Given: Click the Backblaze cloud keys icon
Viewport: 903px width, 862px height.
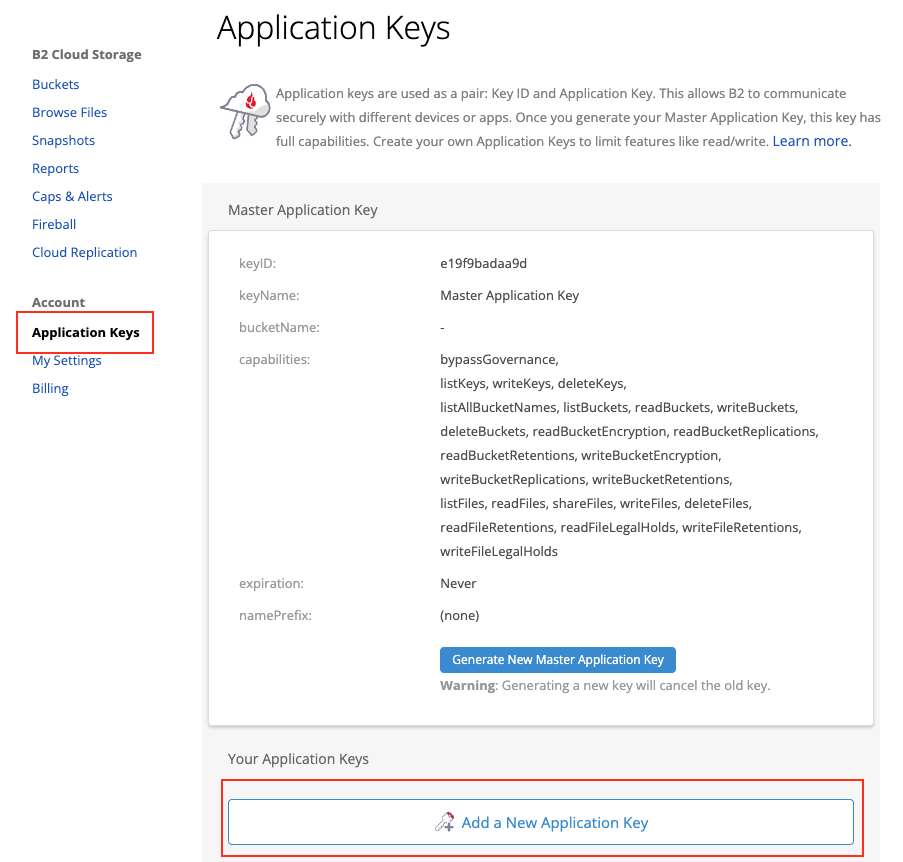Looking at the screenshot, I should [245, 111].
